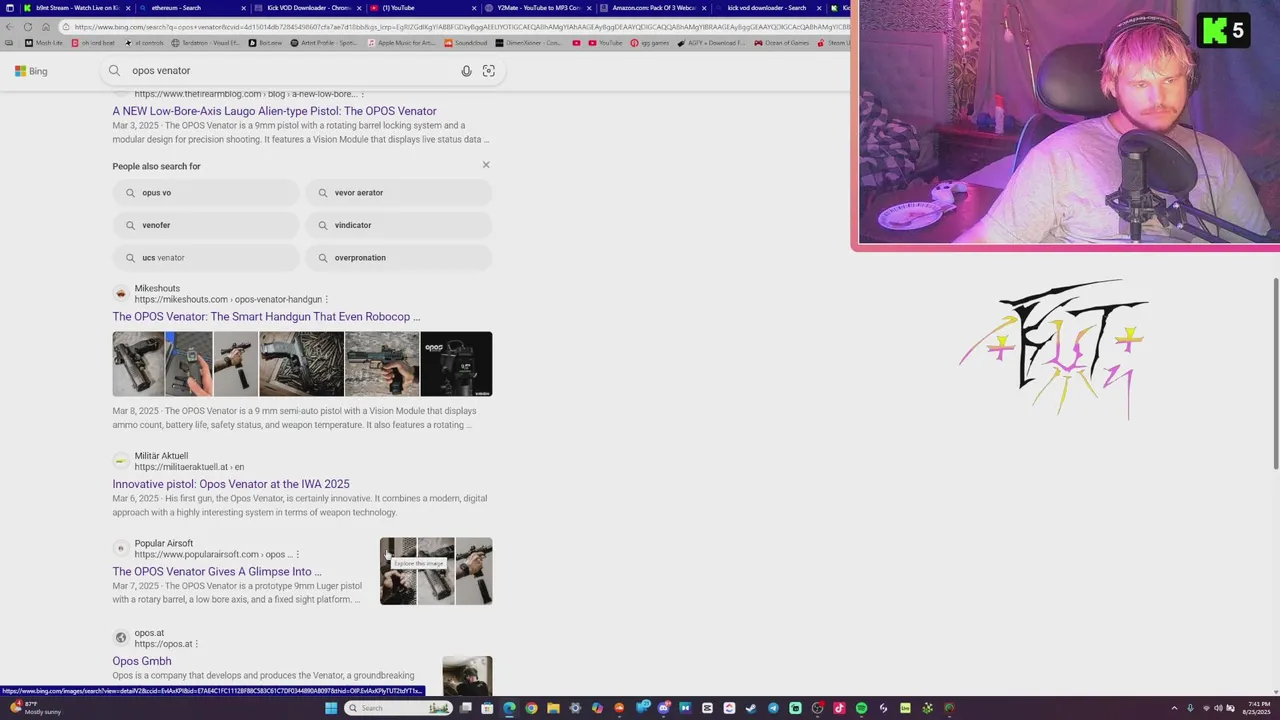Click the opos.at globe favicon
Screen dimensions: 1280x720
(121, 638)
